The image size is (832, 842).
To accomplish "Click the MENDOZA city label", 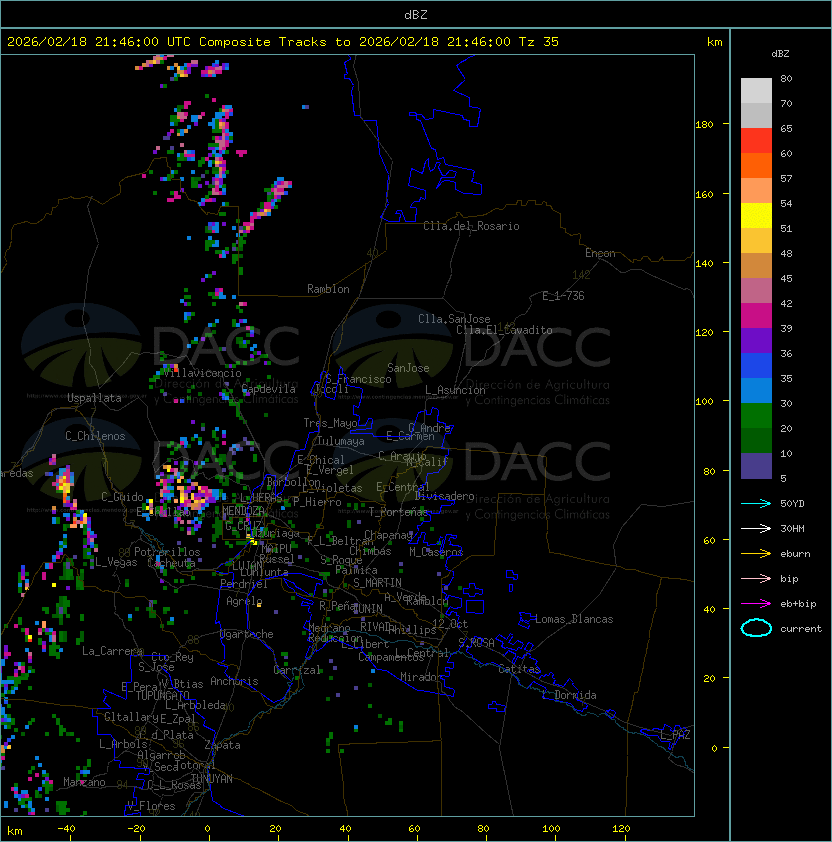I will pos(243,511).
